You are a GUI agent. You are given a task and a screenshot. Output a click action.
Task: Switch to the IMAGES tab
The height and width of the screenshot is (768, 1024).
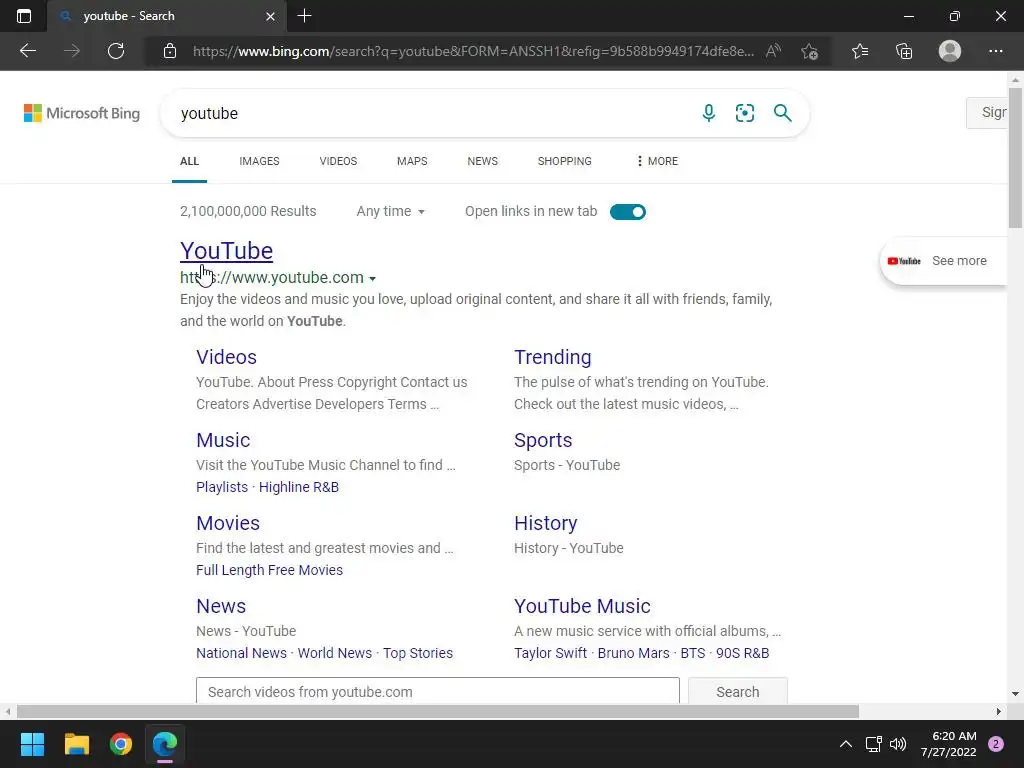click(x=259, y=161)
